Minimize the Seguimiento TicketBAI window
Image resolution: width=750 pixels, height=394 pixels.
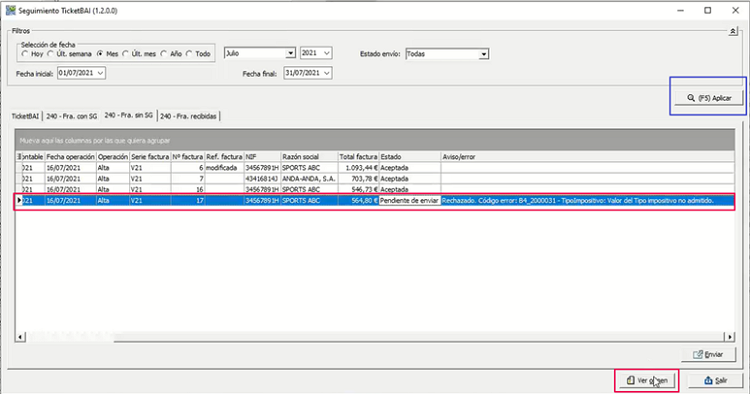pyautogui.click(x=680, y=11)
